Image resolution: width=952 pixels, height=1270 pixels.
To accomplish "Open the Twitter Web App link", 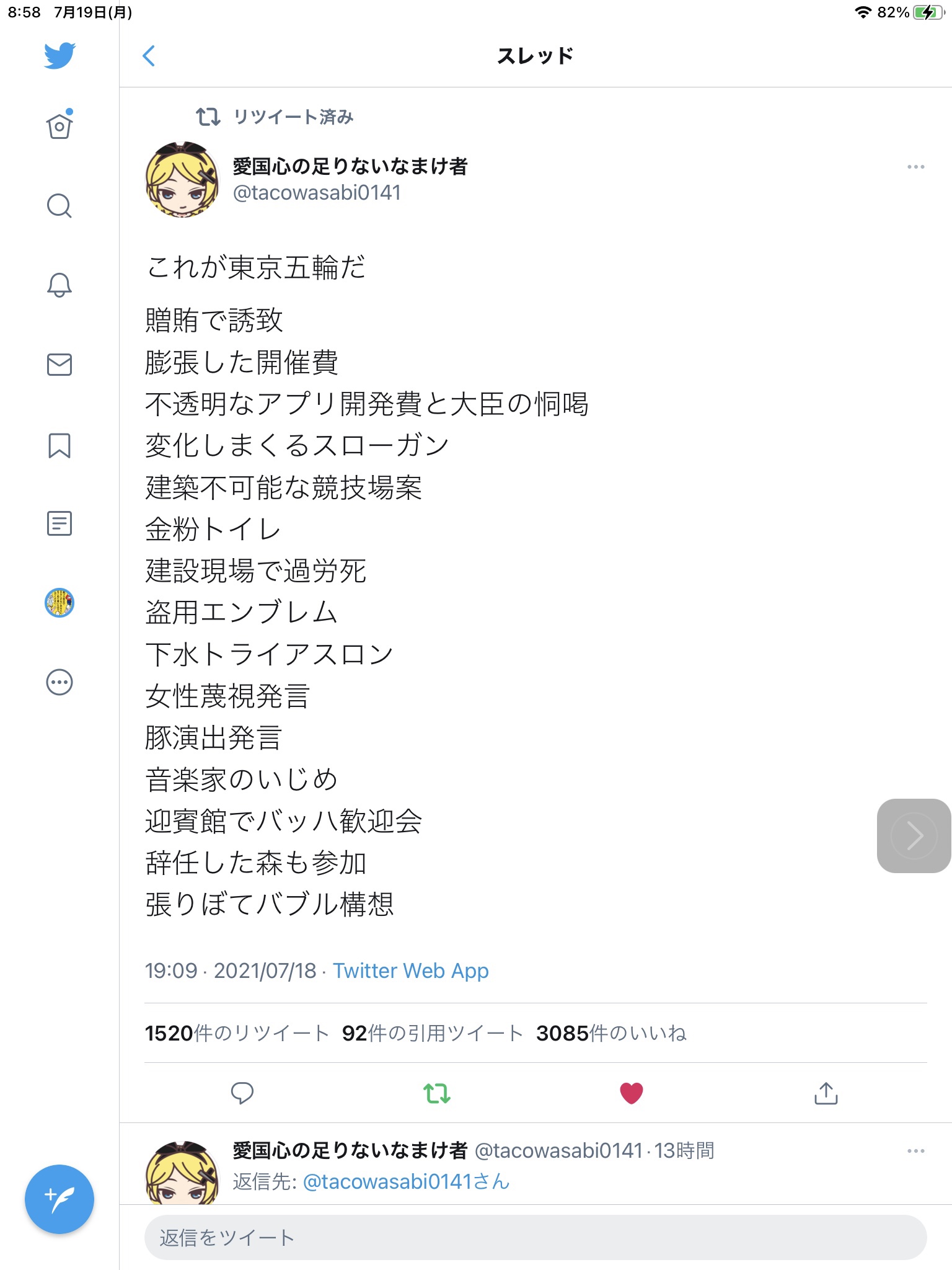I will (411, 970).
